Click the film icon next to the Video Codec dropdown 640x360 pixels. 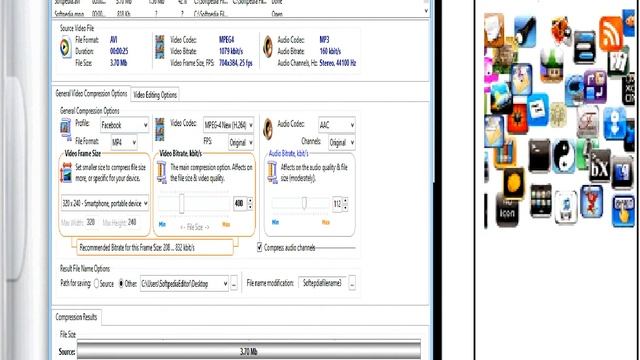[x=160, y=129]
